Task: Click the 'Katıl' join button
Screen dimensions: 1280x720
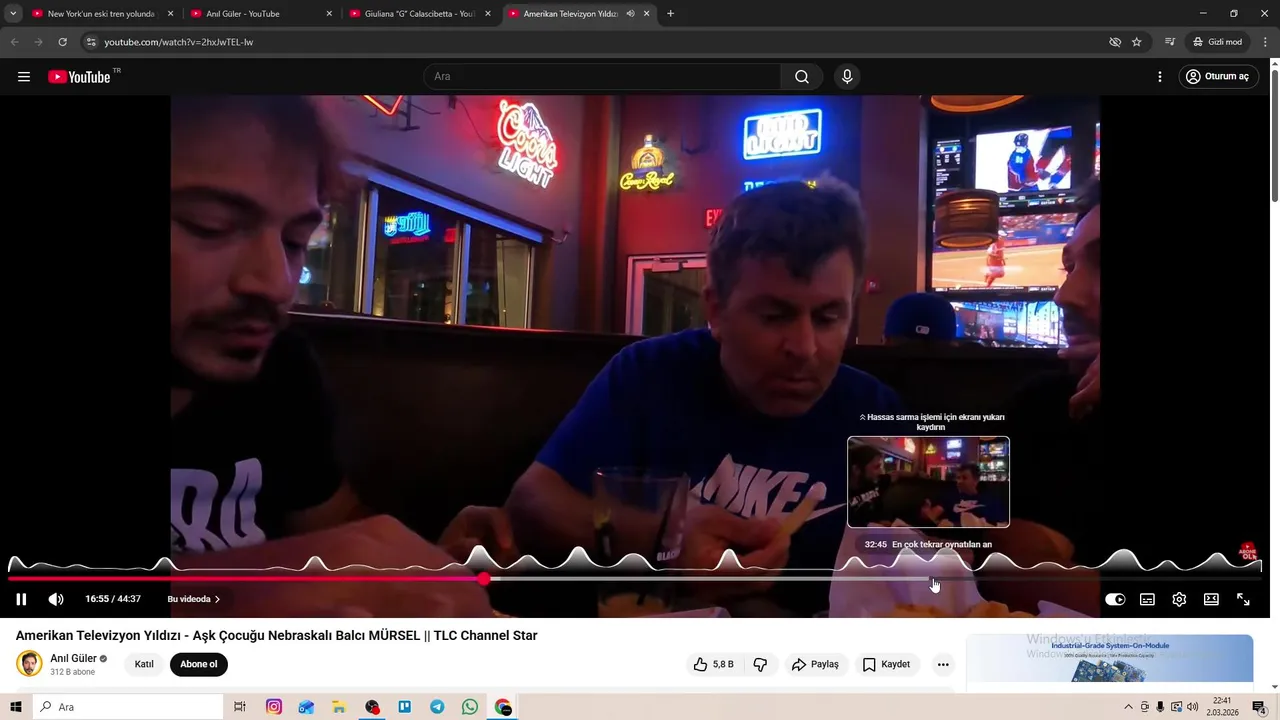Action: point(144,664)
